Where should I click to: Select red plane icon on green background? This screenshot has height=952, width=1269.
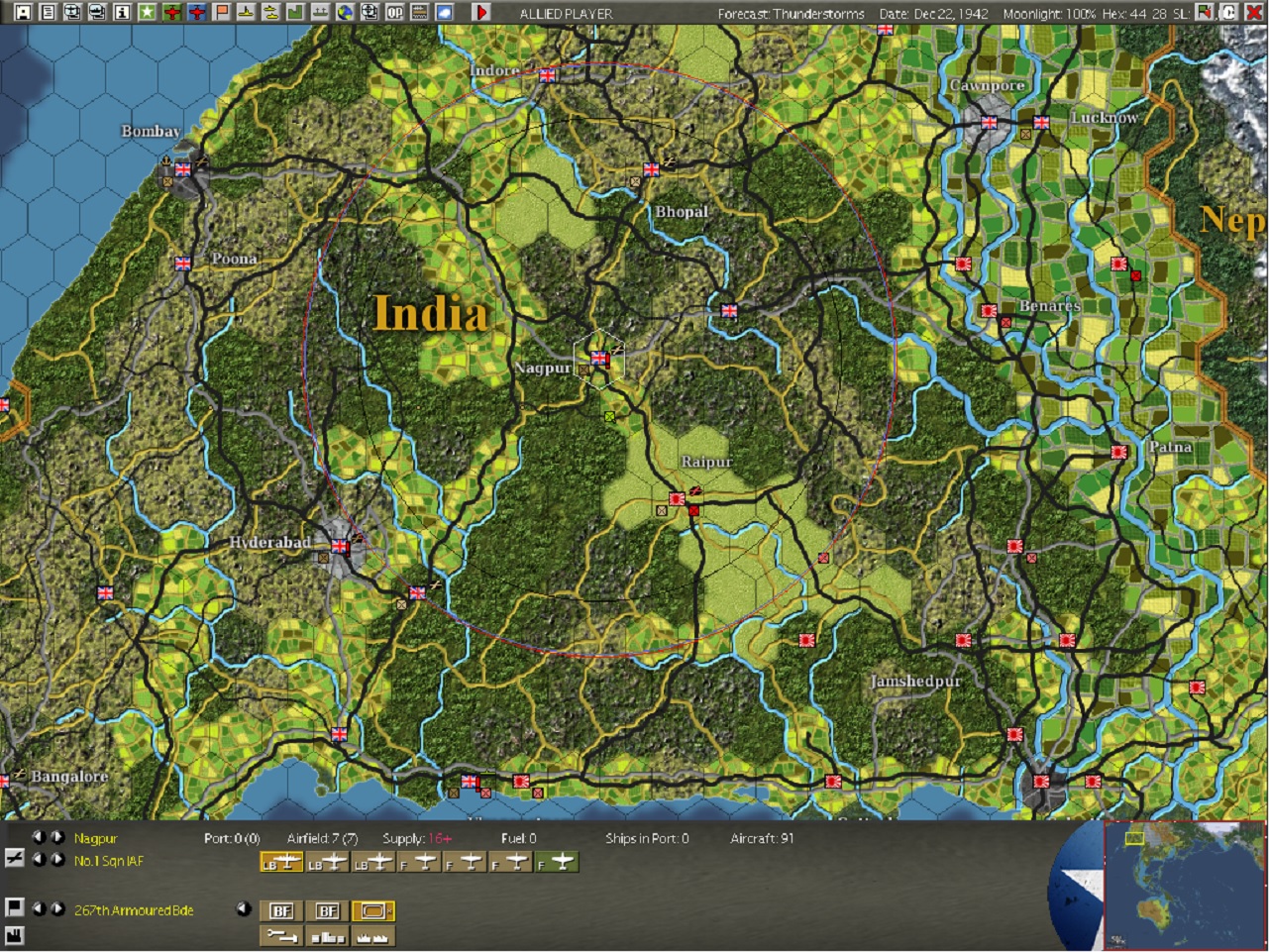click(171, 12)
